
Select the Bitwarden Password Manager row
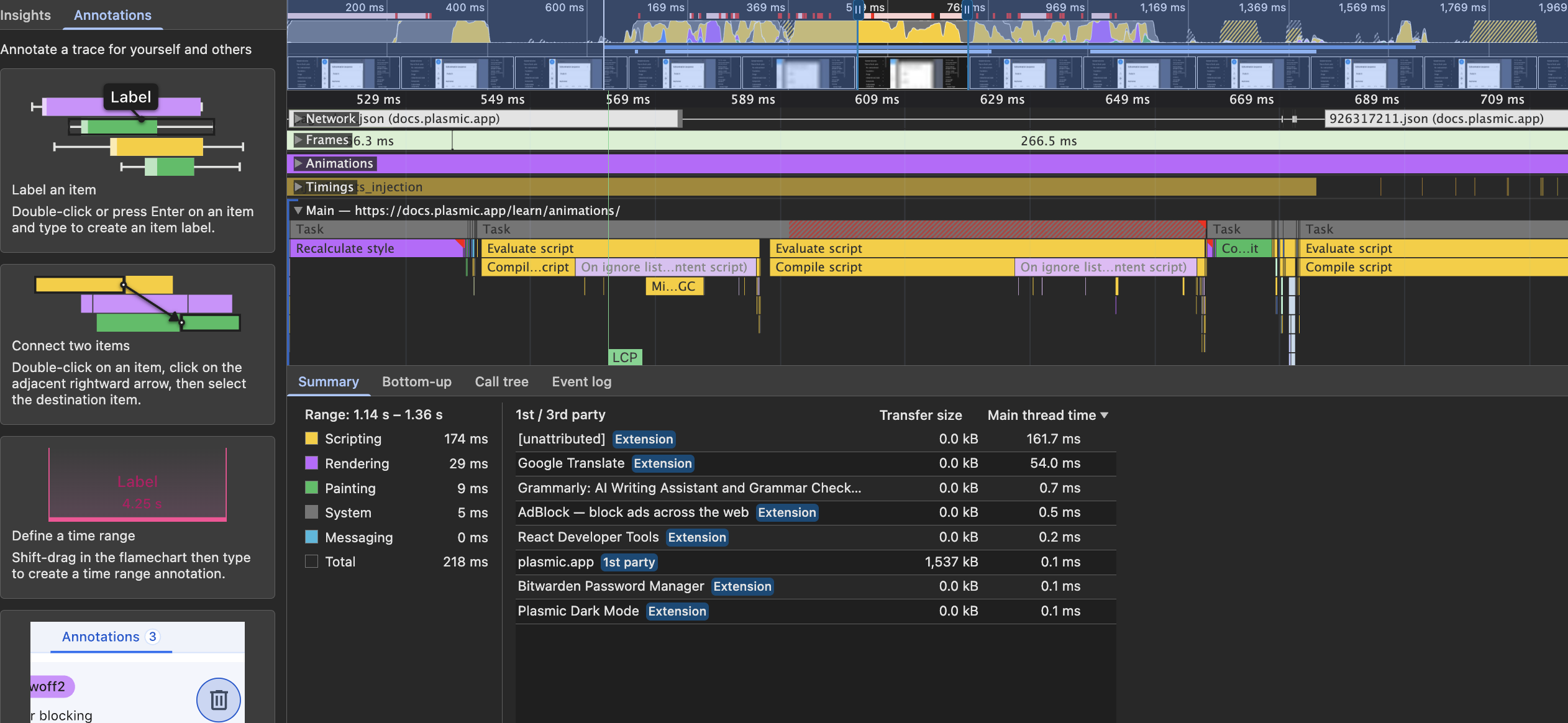[815, 586]
